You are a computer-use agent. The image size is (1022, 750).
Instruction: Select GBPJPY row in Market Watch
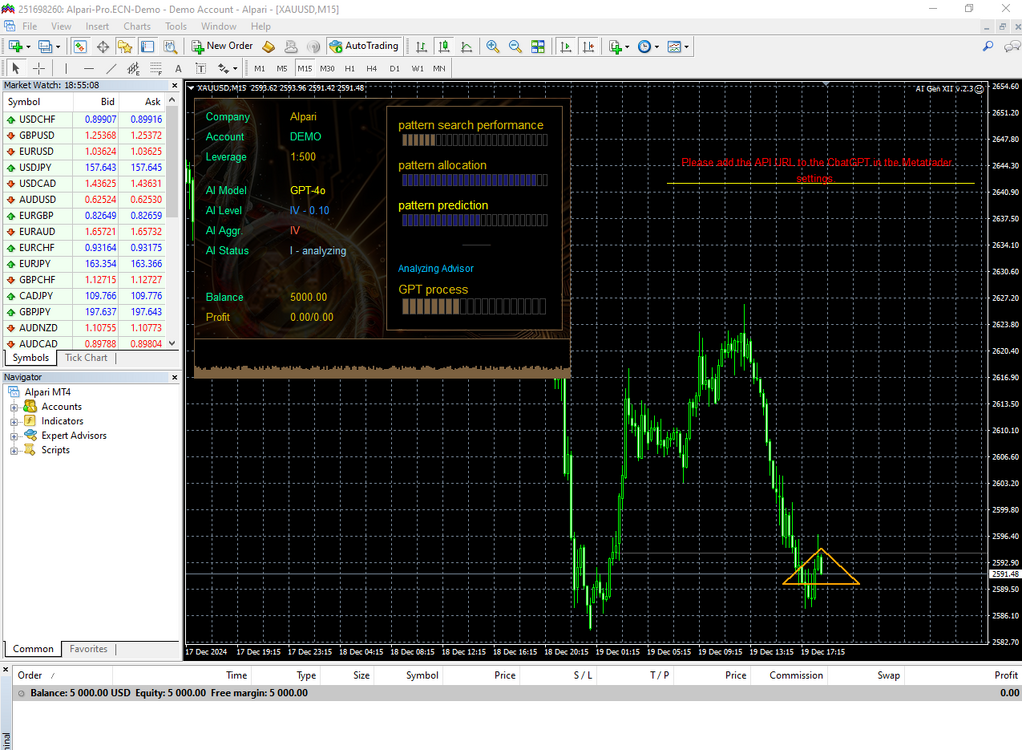point(85,311)
